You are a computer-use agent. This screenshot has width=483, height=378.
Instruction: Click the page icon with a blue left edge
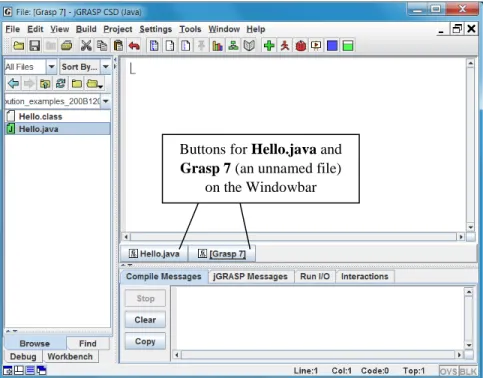[186, 45]
